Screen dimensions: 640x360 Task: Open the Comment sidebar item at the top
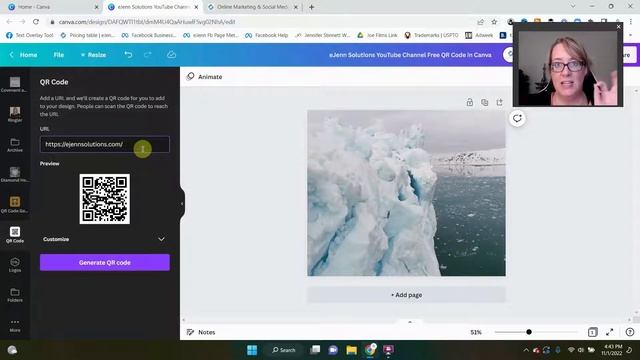tap(15, 85)
